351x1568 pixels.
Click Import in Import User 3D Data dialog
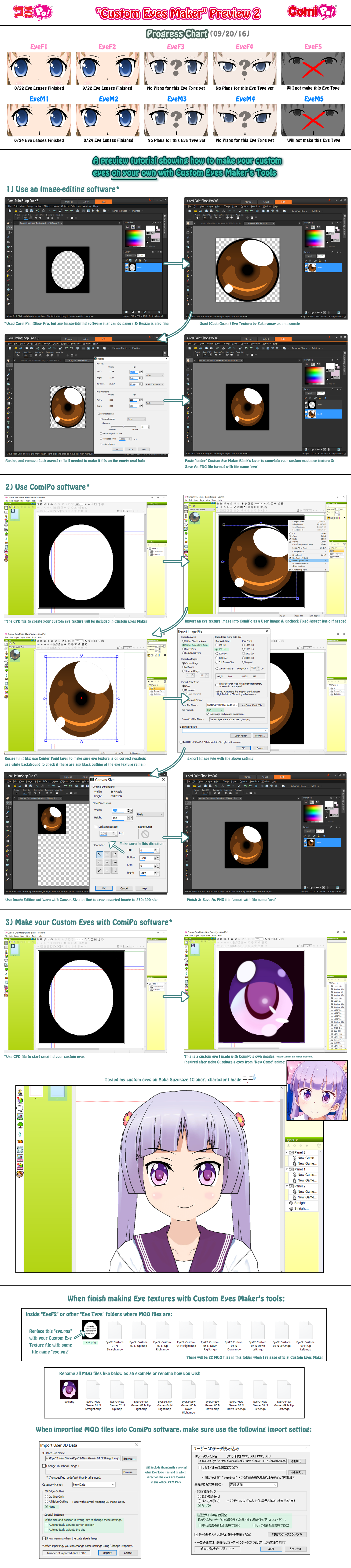pyautogui.click(x=108, y=1553)
